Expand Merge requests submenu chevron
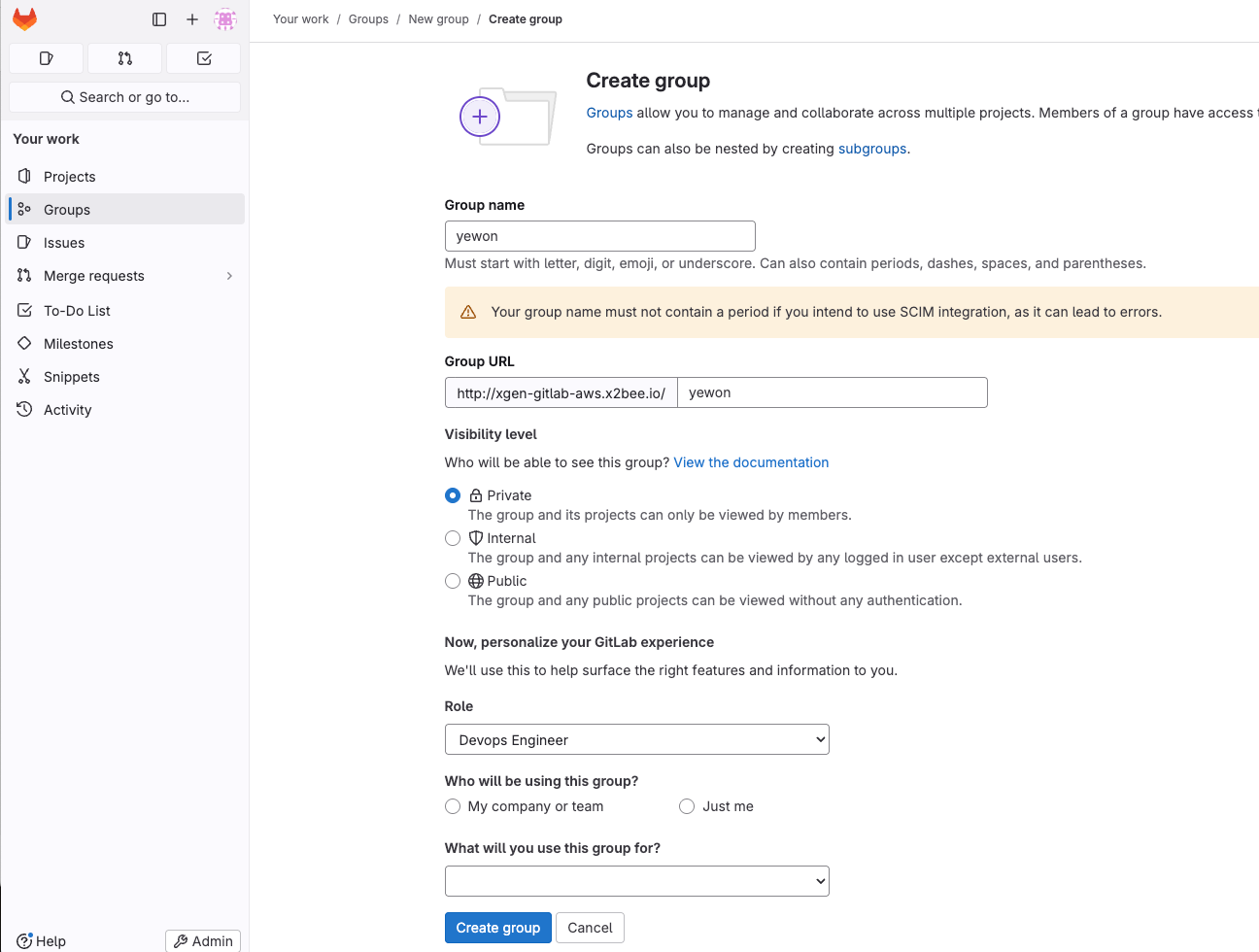This screenshot has width=1259, height=952. pyautogui.click(x=229, y=276)
